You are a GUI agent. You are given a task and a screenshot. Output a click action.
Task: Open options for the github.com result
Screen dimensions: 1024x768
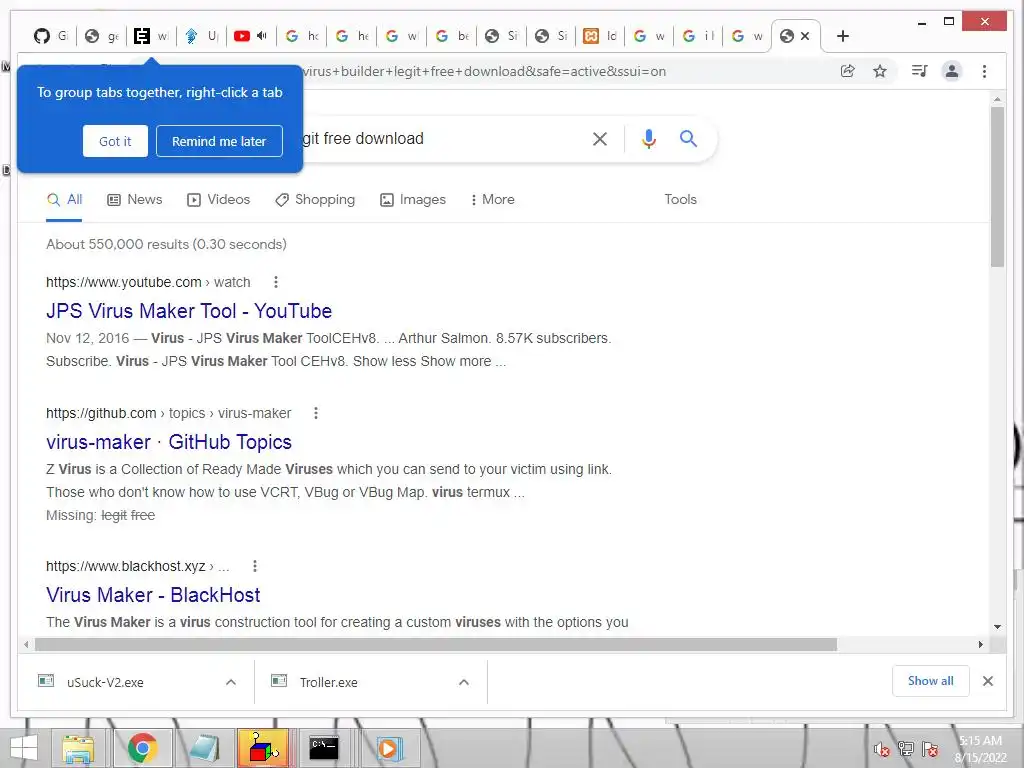[x=315, y=413]
